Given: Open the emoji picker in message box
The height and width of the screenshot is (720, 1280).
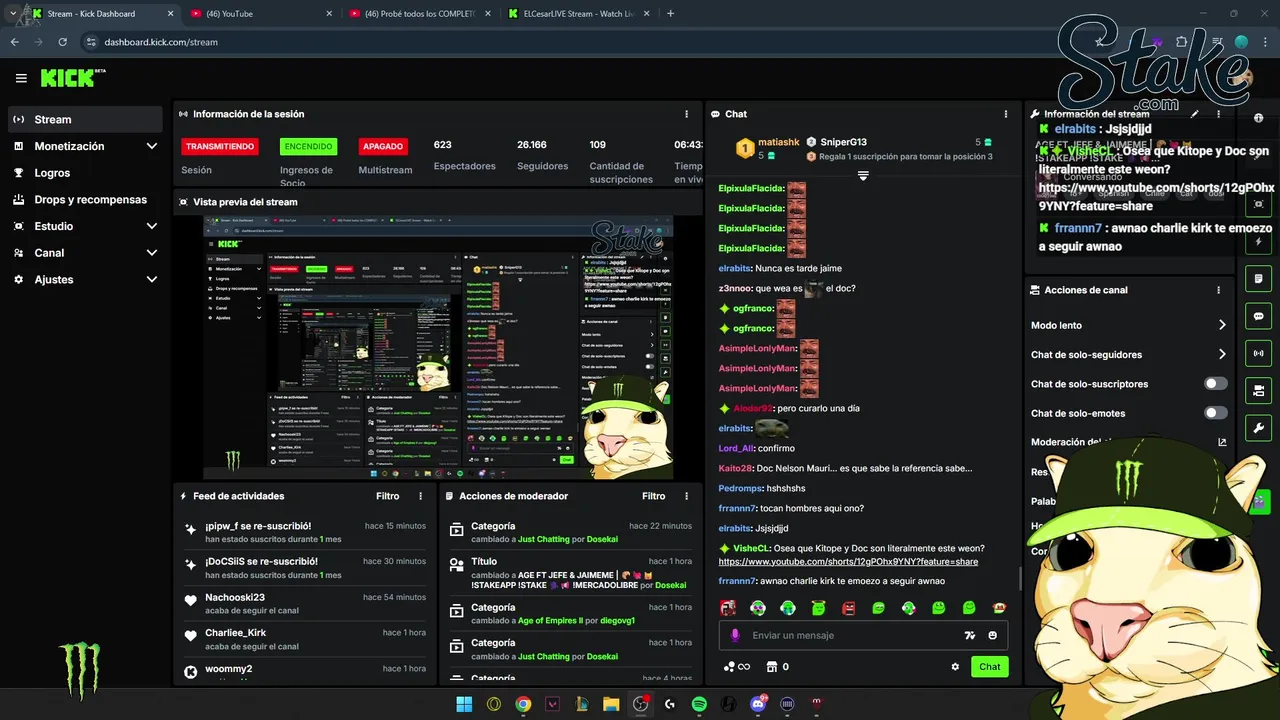Looking at the screenshot, I should coord(993,635).
